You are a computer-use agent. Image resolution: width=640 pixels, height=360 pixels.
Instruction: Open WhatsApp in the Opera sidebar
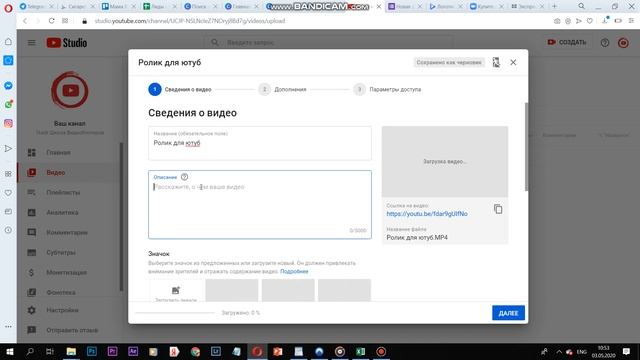[x=8, y=104]
